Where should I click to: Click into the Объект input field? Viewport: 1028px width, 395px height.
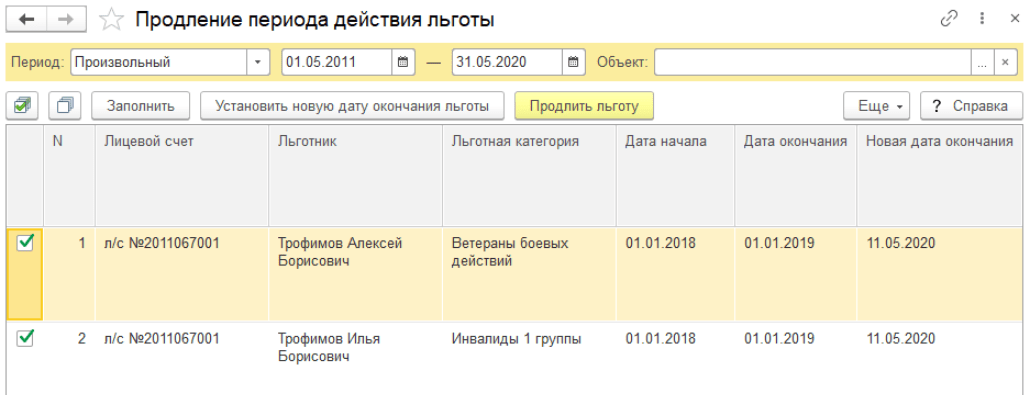(812, 63)
